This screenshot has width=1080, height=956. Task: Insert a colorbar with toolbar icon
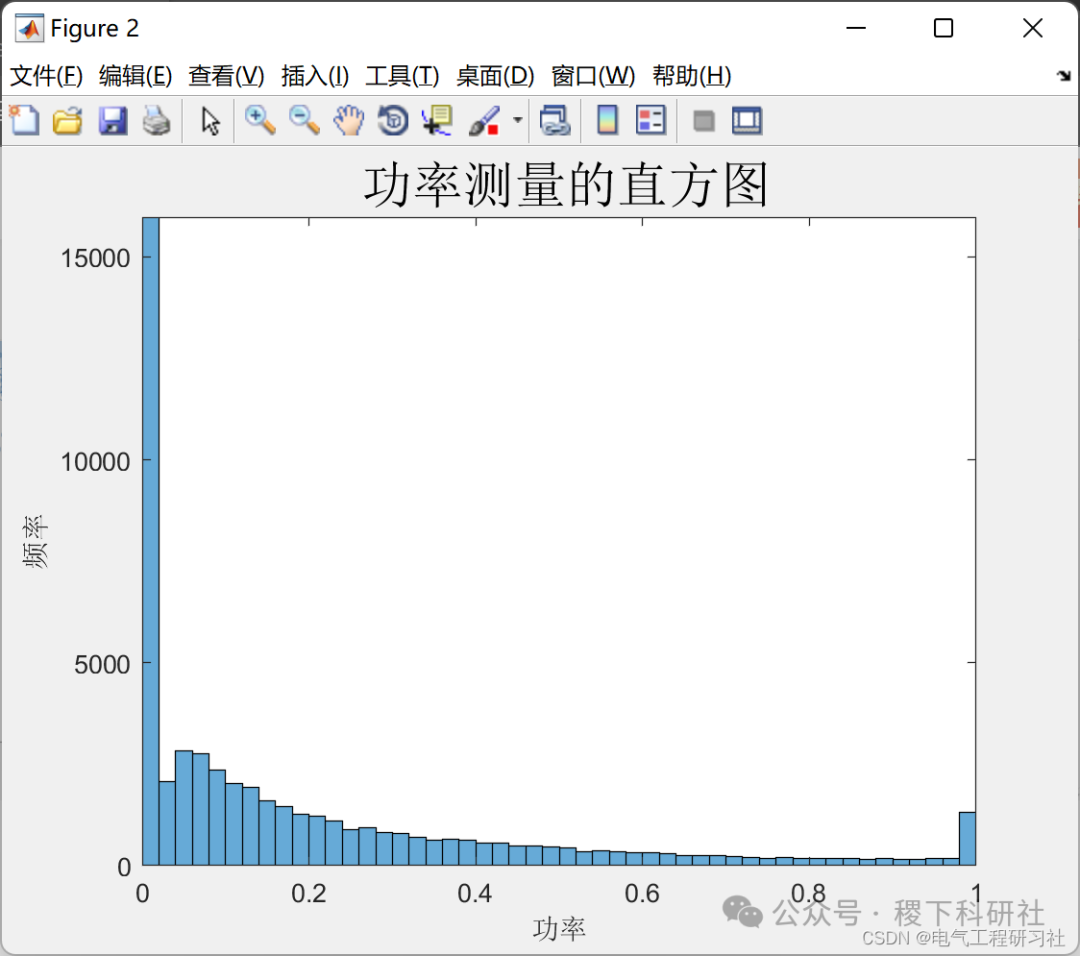(x=607, y=121)
